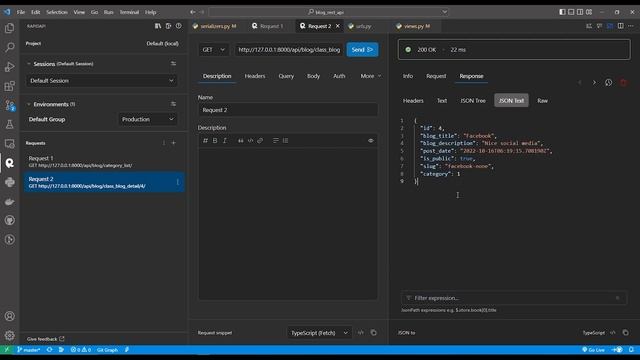Open the HTTP method GET dropdown
This screenshot has height=360, width=640.
coord(213,49)
